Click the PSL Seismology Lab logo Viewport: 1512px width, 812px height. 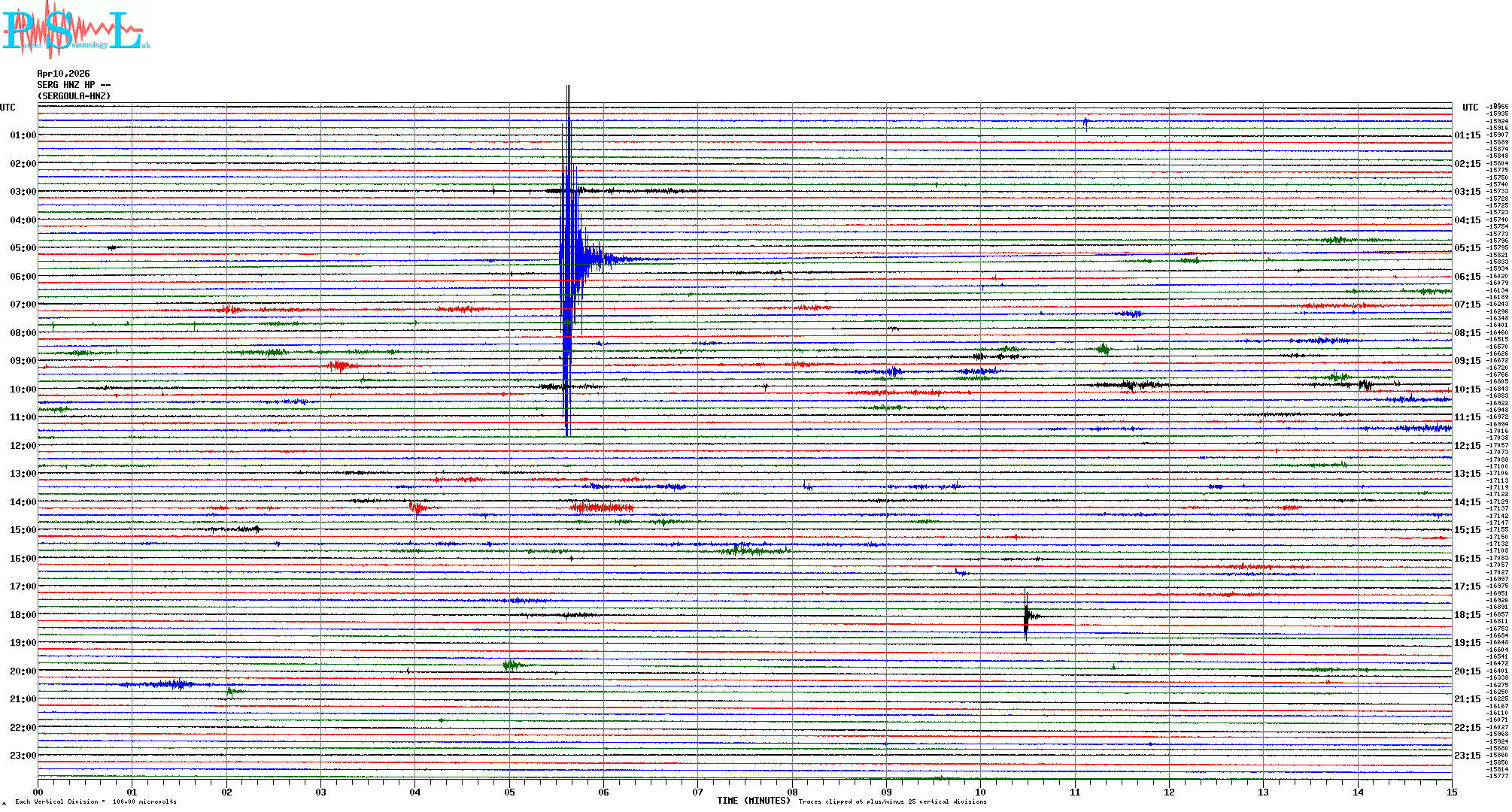(75, 30)
